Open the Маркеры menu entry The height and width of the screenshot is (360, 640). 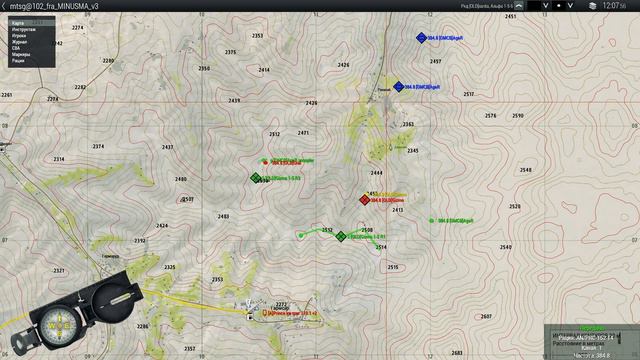coord(31,54)
